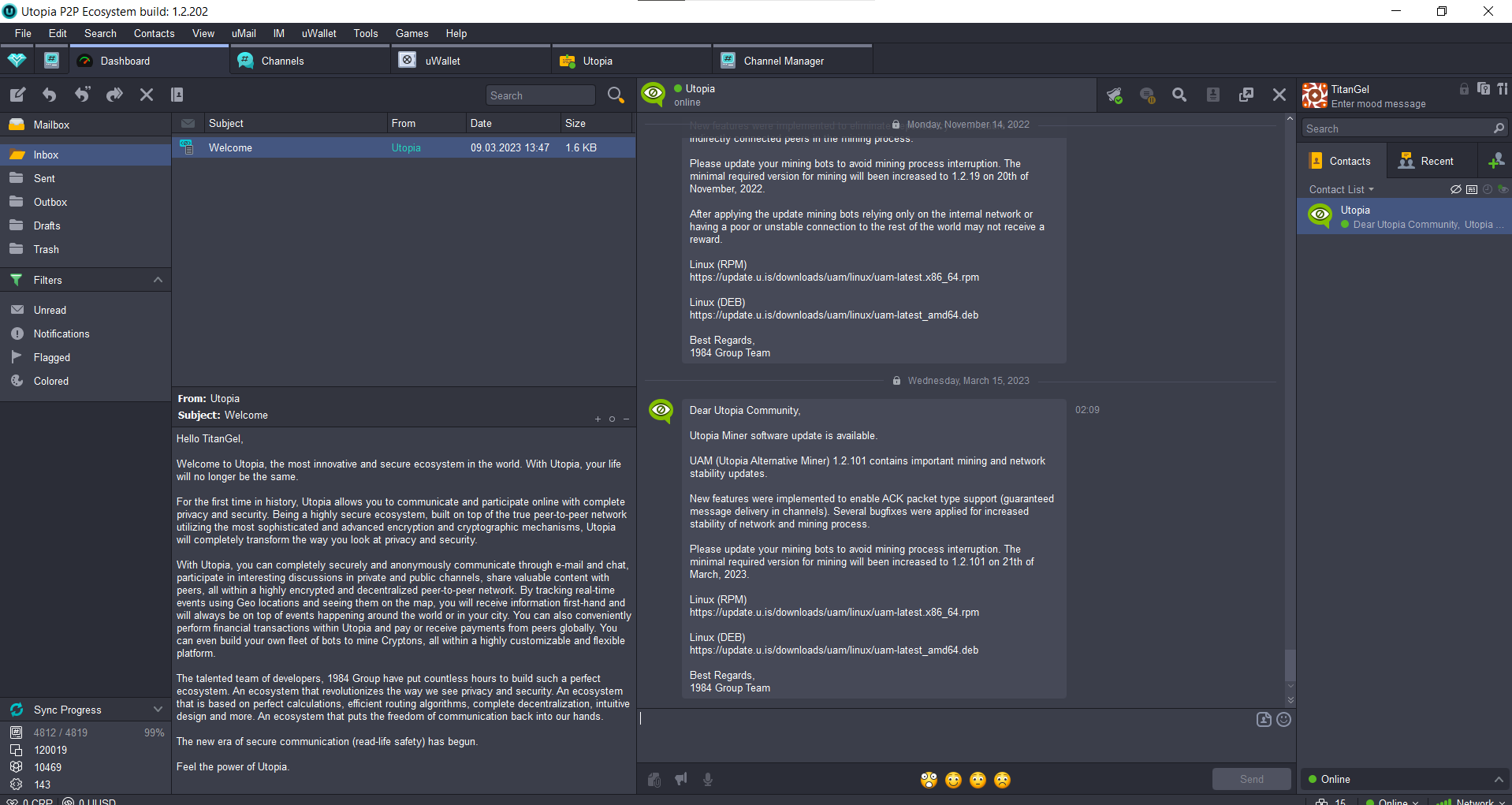Image resolution: width=1512 pixels, height=805 pixels.
Task: Pop out the chat into separate window
Action: coord(1246,95)
